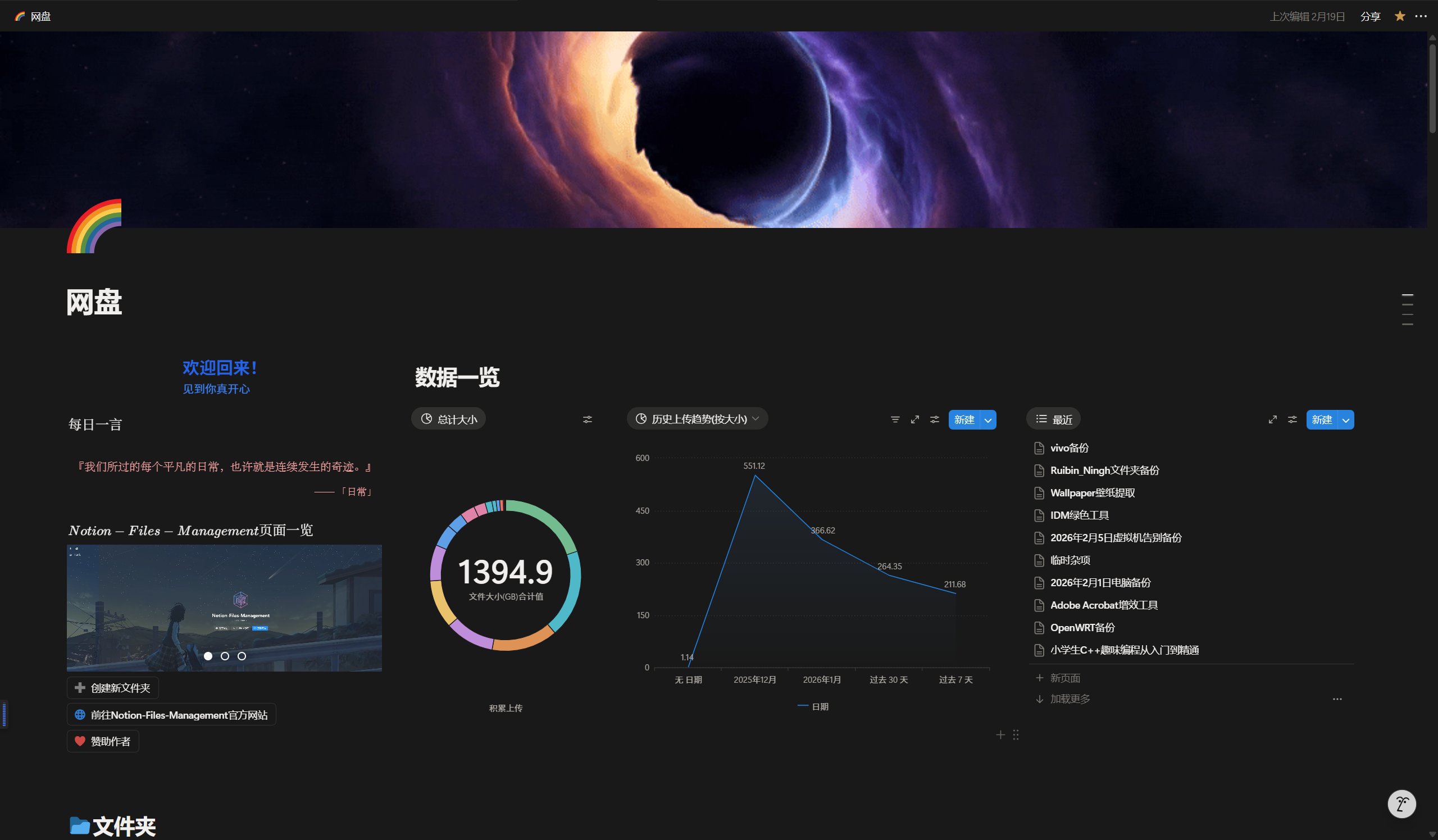Open the three-dot page options menu
The width and height of the screenshot is (1438, 840).
[x=1421, y=16]
